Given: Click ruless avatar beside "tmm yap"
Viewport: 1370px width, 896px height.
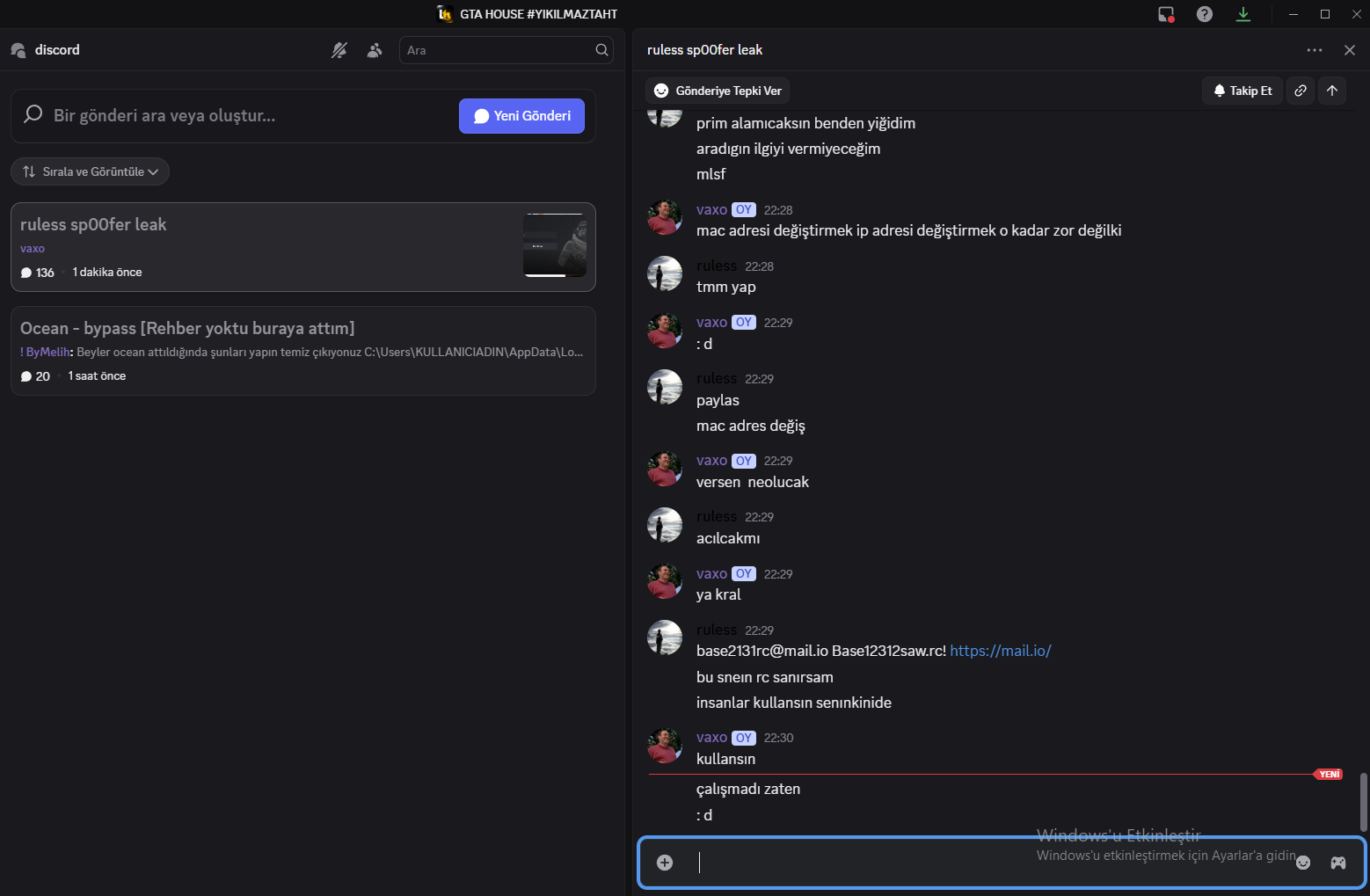Looking at the screenshot, I should pos(665,273).
